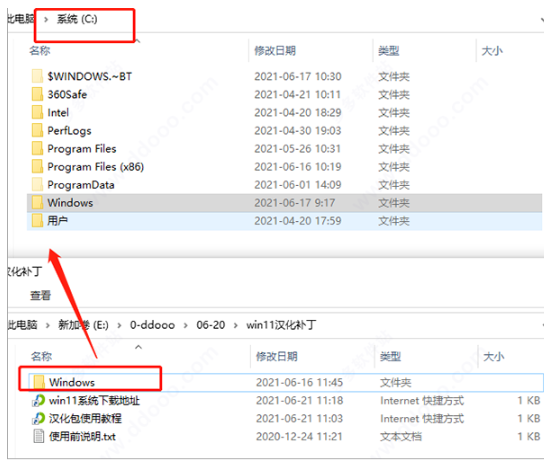
Task: Click 文本文档 type of 使用前说明.txt
Action: [401, 437]
